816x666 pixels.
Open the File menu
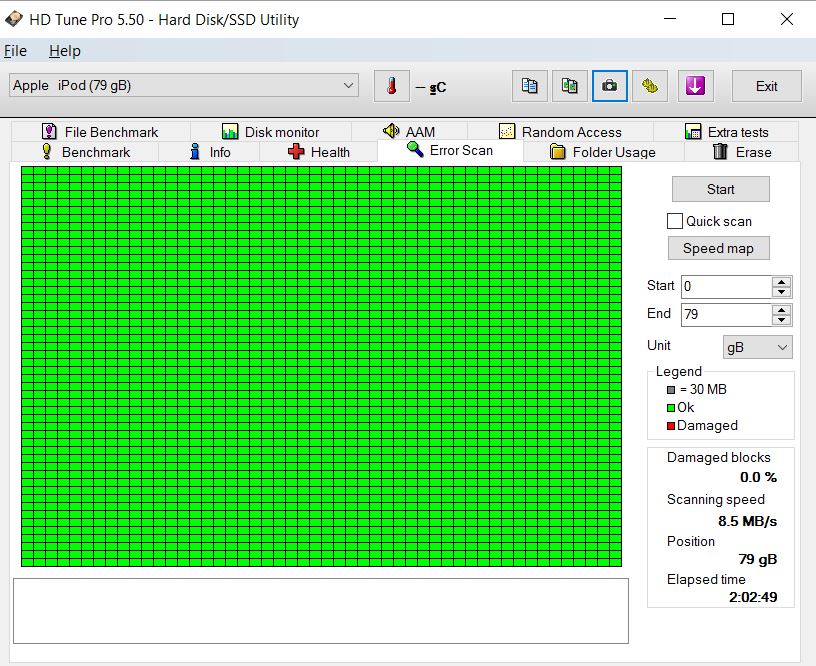[x=15, y=51]
